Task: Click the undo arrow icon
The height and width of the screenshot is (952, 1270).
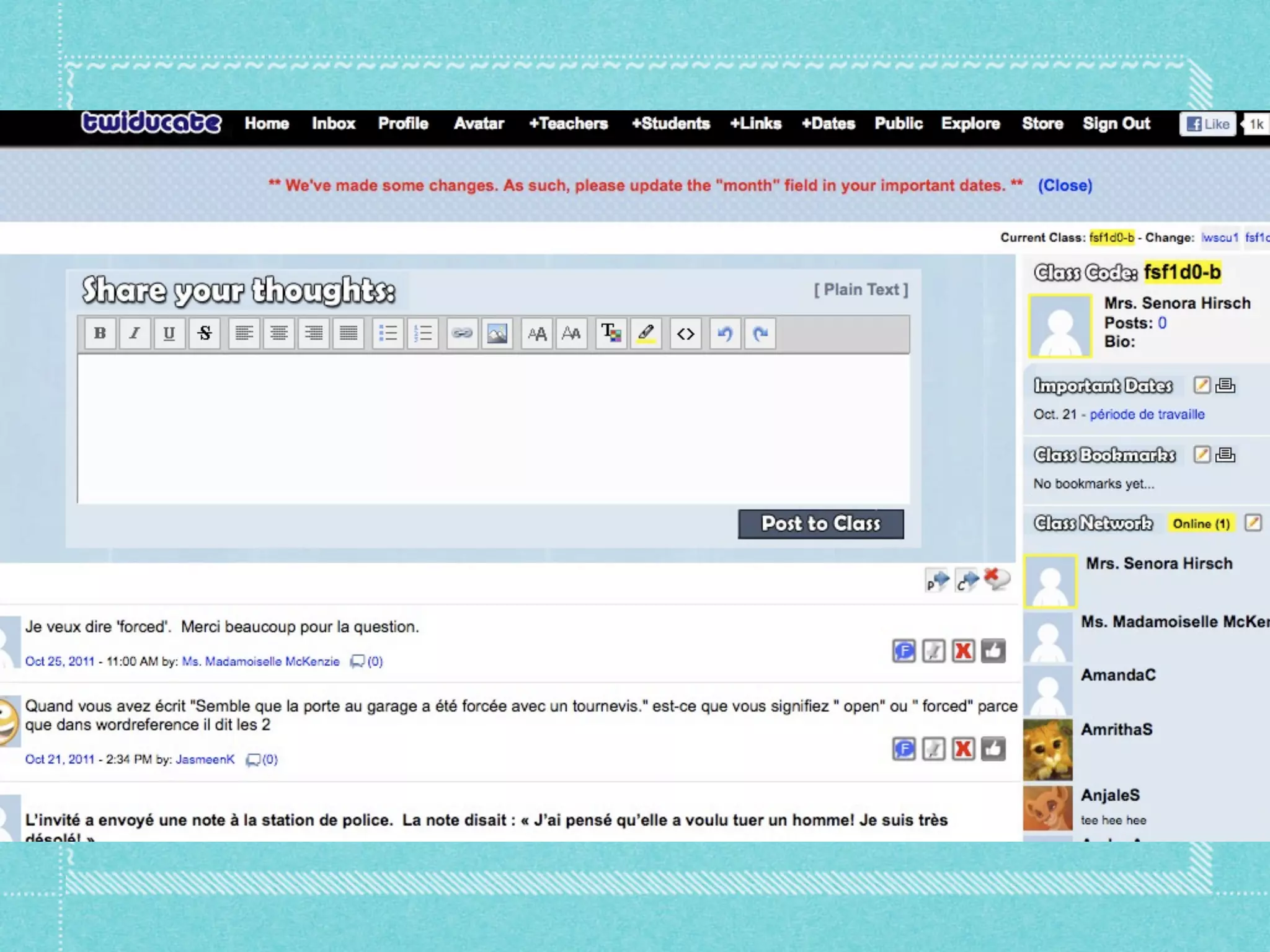Action: [x=725, y=333]
